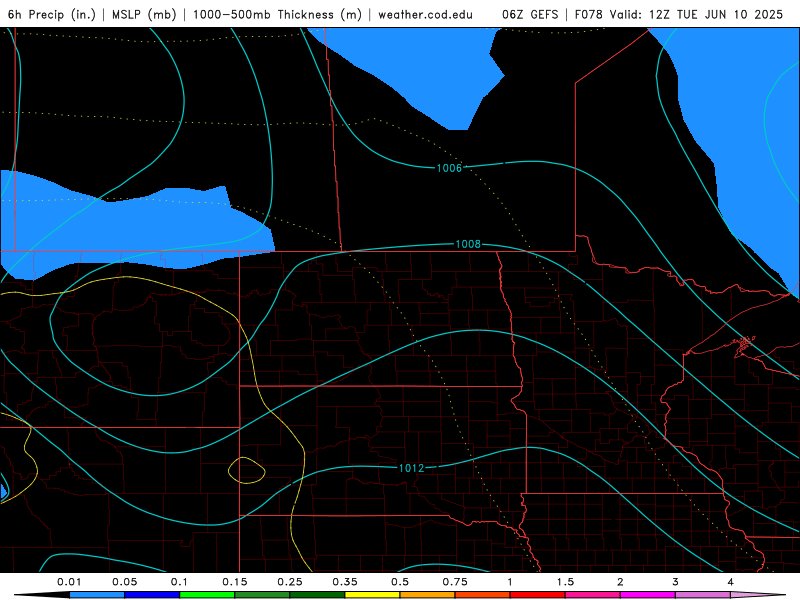Click the 1.5 legend value
Image resolution: width=800 pixels, height=600 pixels.
coord(565,582)
